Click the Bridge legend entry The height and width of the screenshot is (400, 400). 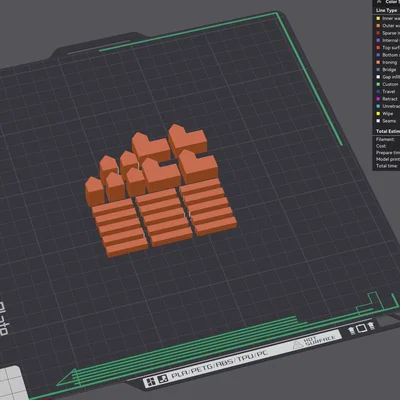tap(388, 70)
